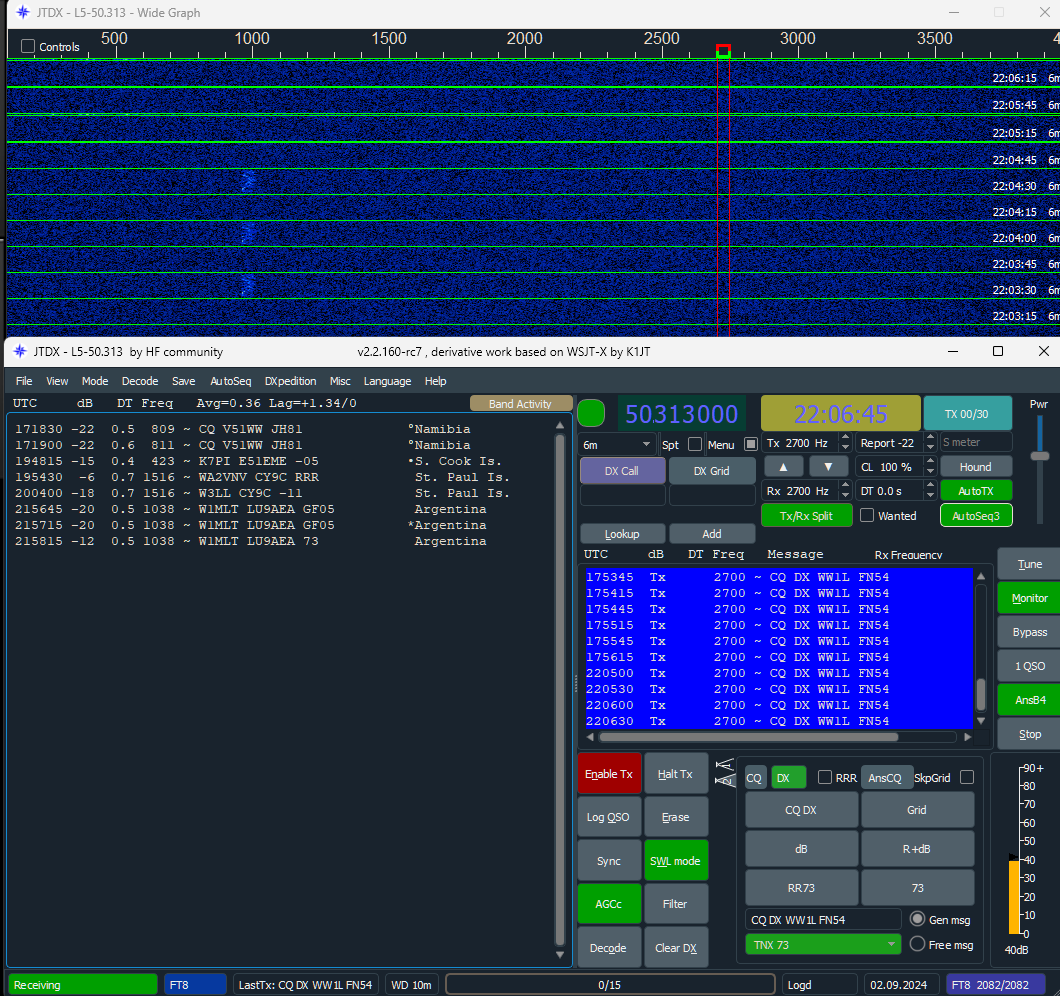Screen dimensions: 1060x996
Task: Click the Erase button
Action: click(x=675, y=817)
